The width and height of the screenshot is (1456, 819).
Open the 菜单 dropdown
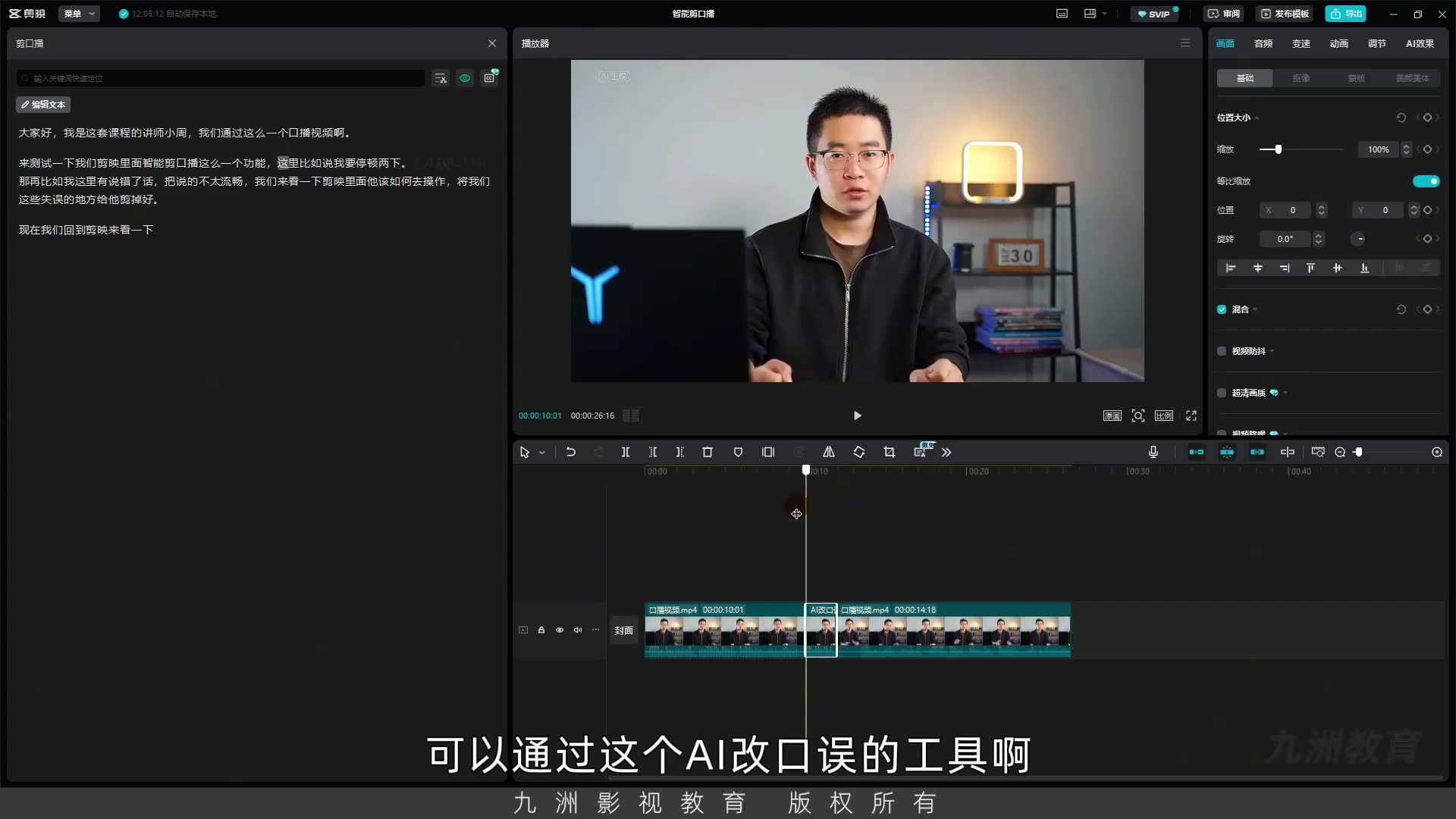pos(80,14)
